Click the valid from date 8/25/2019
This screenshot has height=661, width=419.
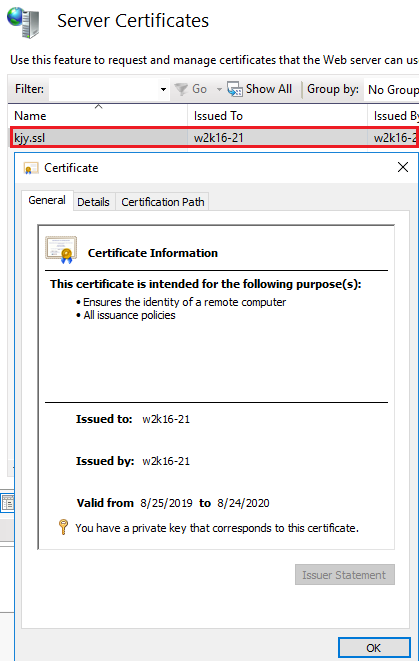(167, 503)
